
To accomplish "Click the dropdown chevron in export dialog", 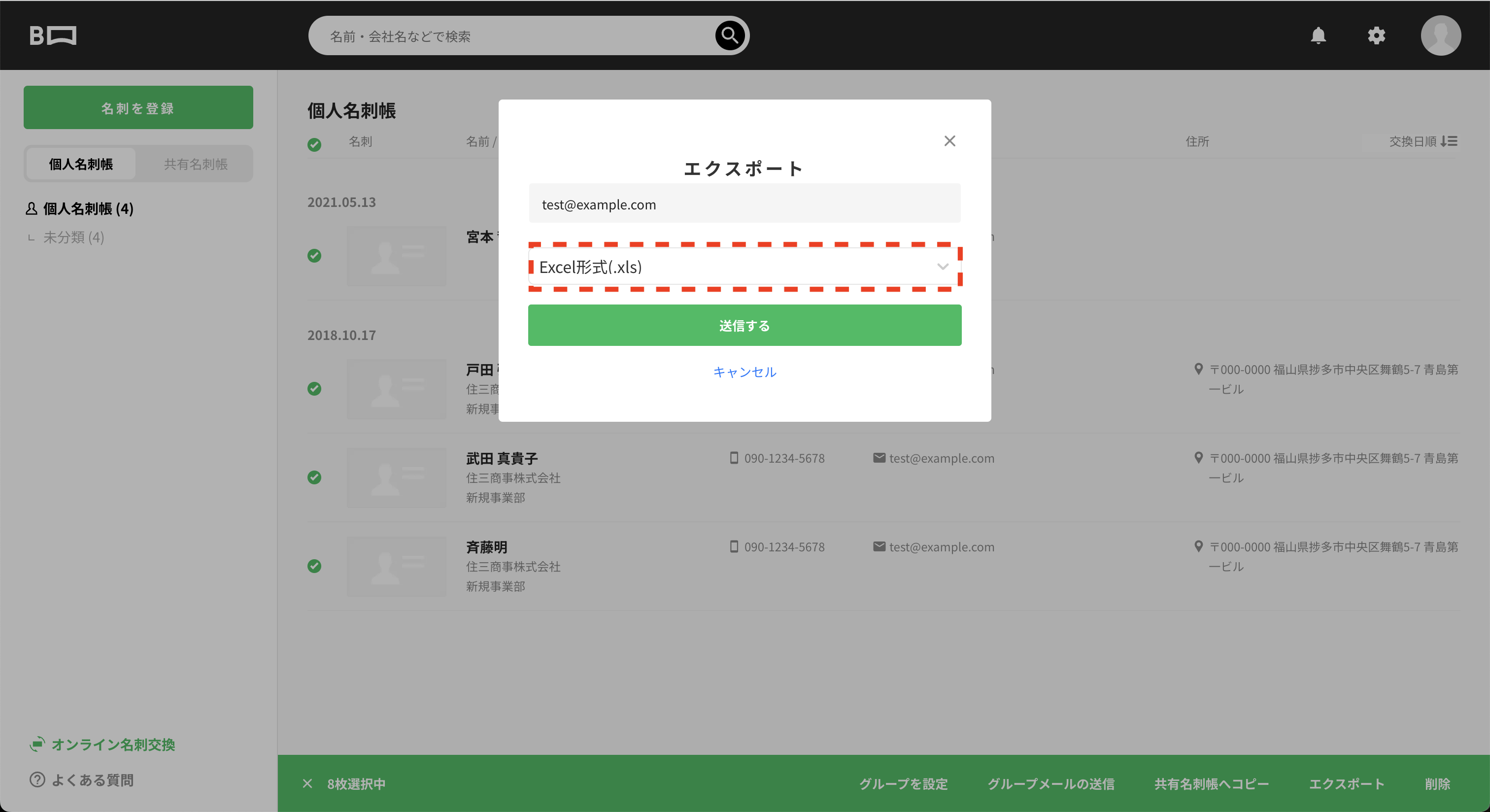I will [943, 267].
